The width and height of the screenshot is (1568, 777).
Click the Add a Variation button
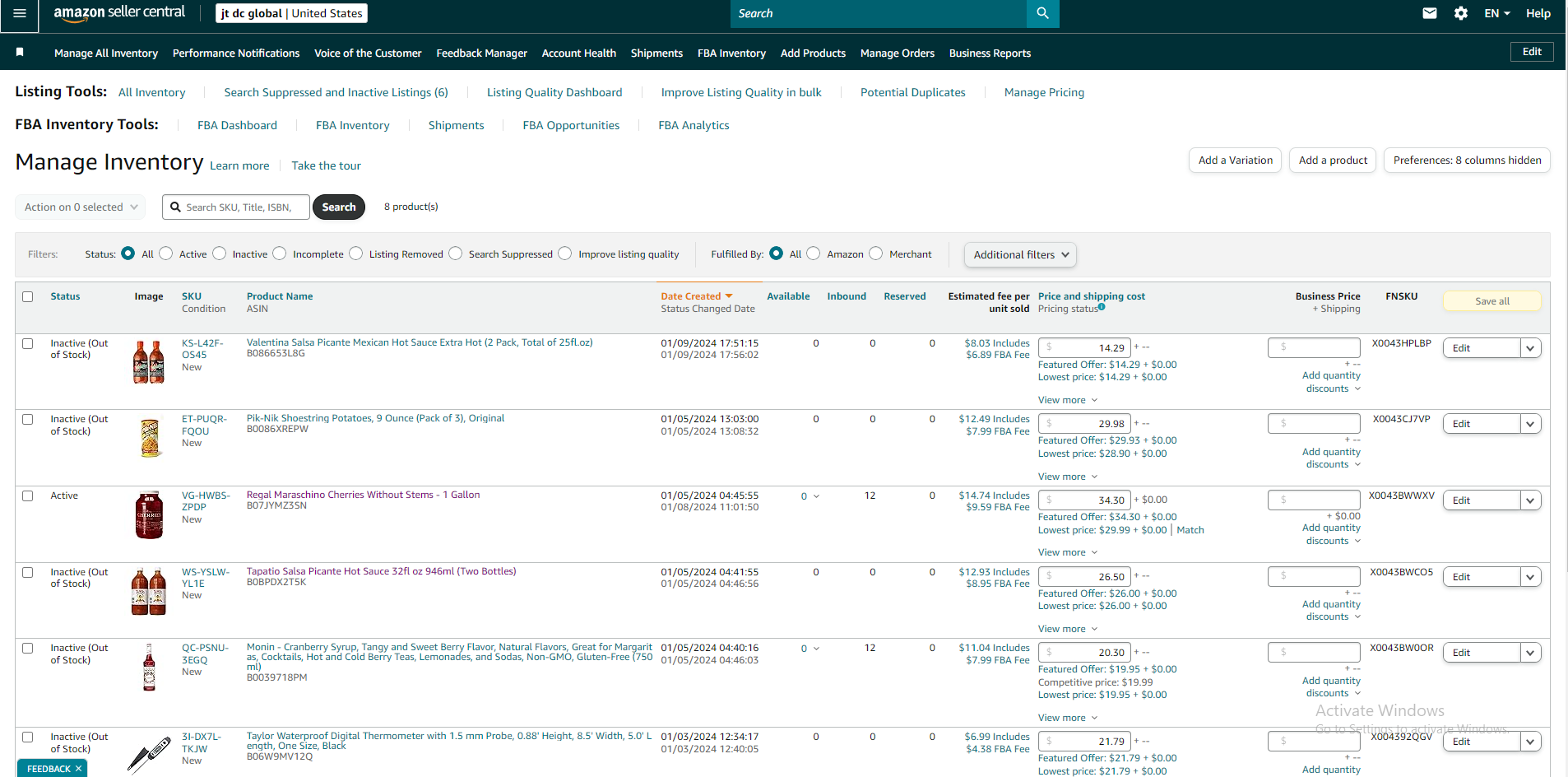tap(1235, 161)
